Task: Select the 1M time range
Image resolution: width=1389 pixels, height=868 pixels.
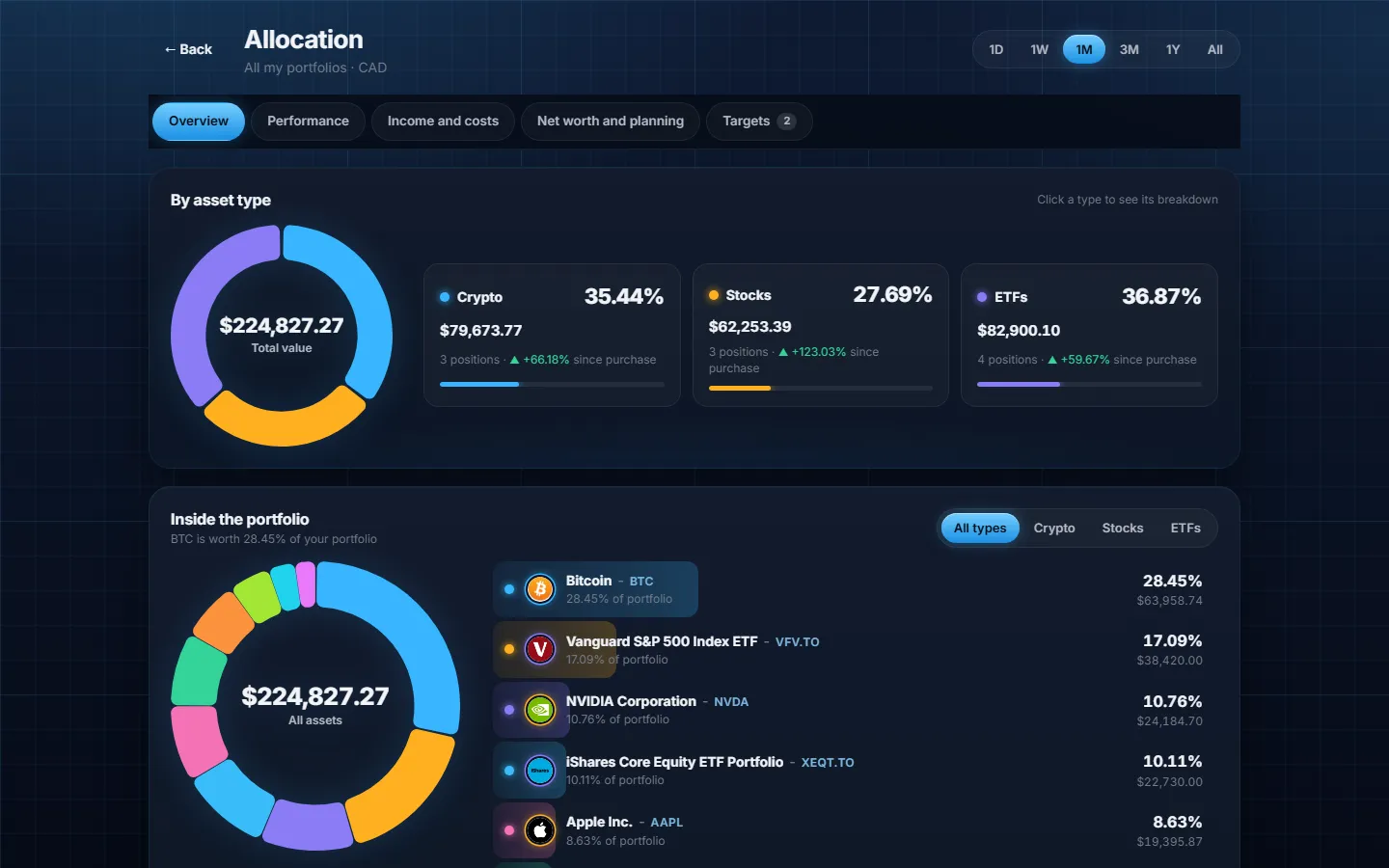Action: point(1084,49)
